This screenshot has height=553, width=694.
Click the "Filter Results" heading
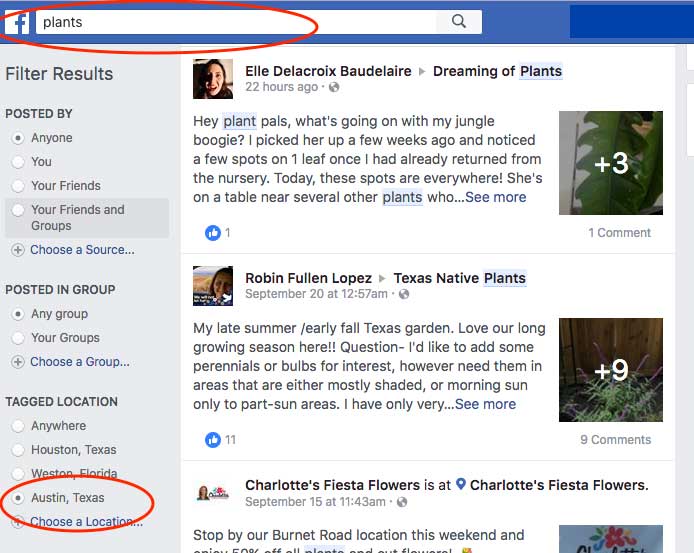[x=59, y=74]
